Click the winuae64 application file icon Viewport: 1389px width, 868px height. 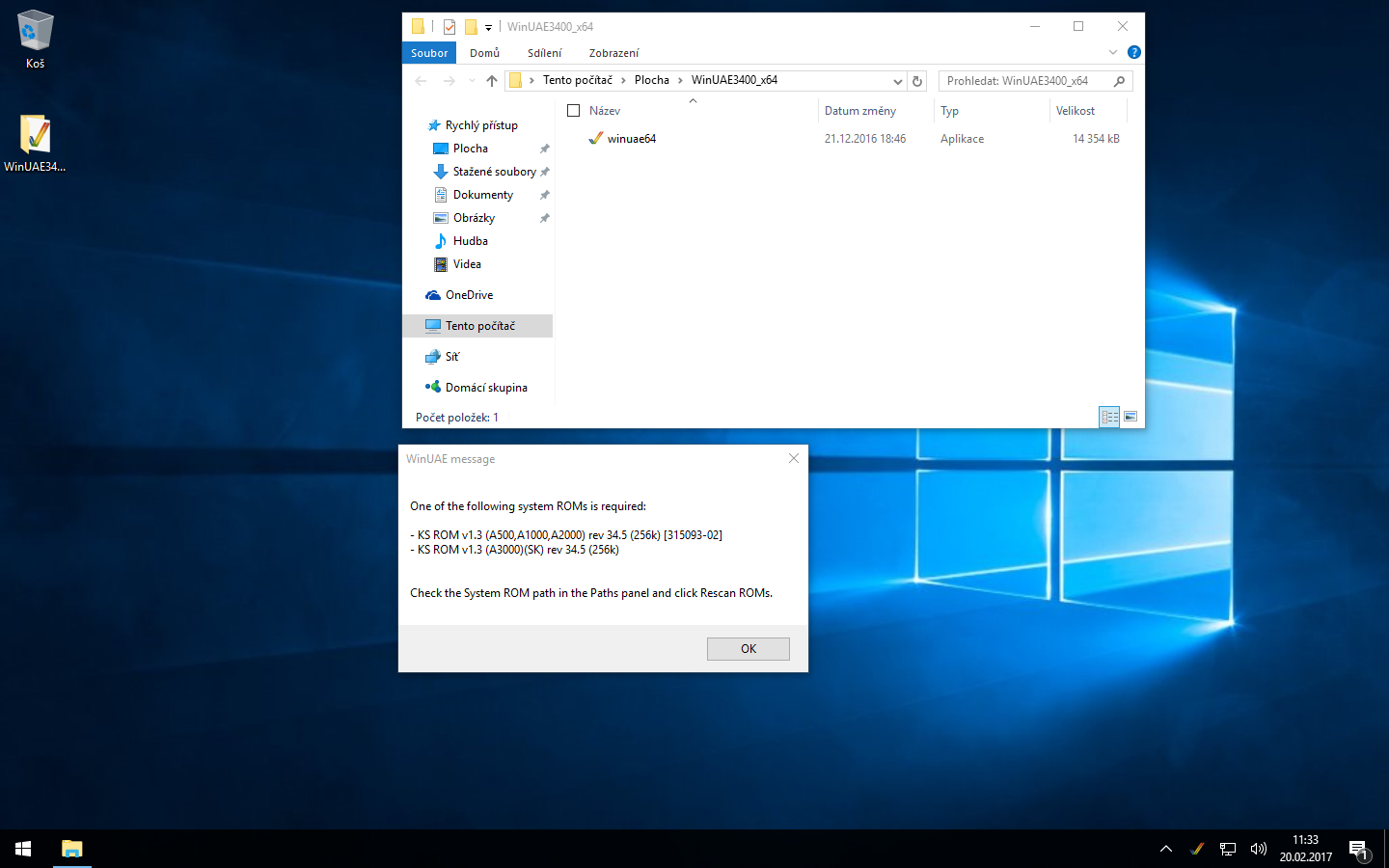tap(596, 139)
